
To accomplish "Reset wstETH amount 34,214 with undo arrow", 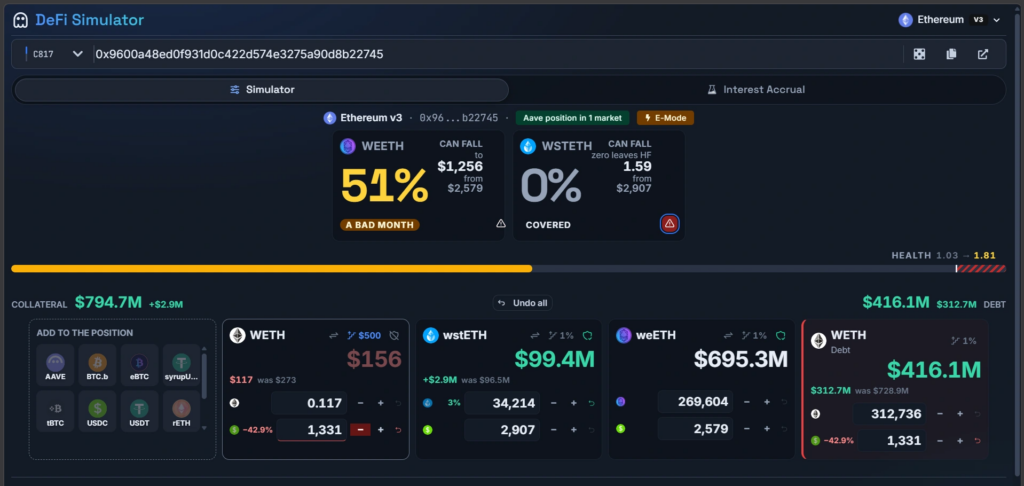I will pos(592,403).
